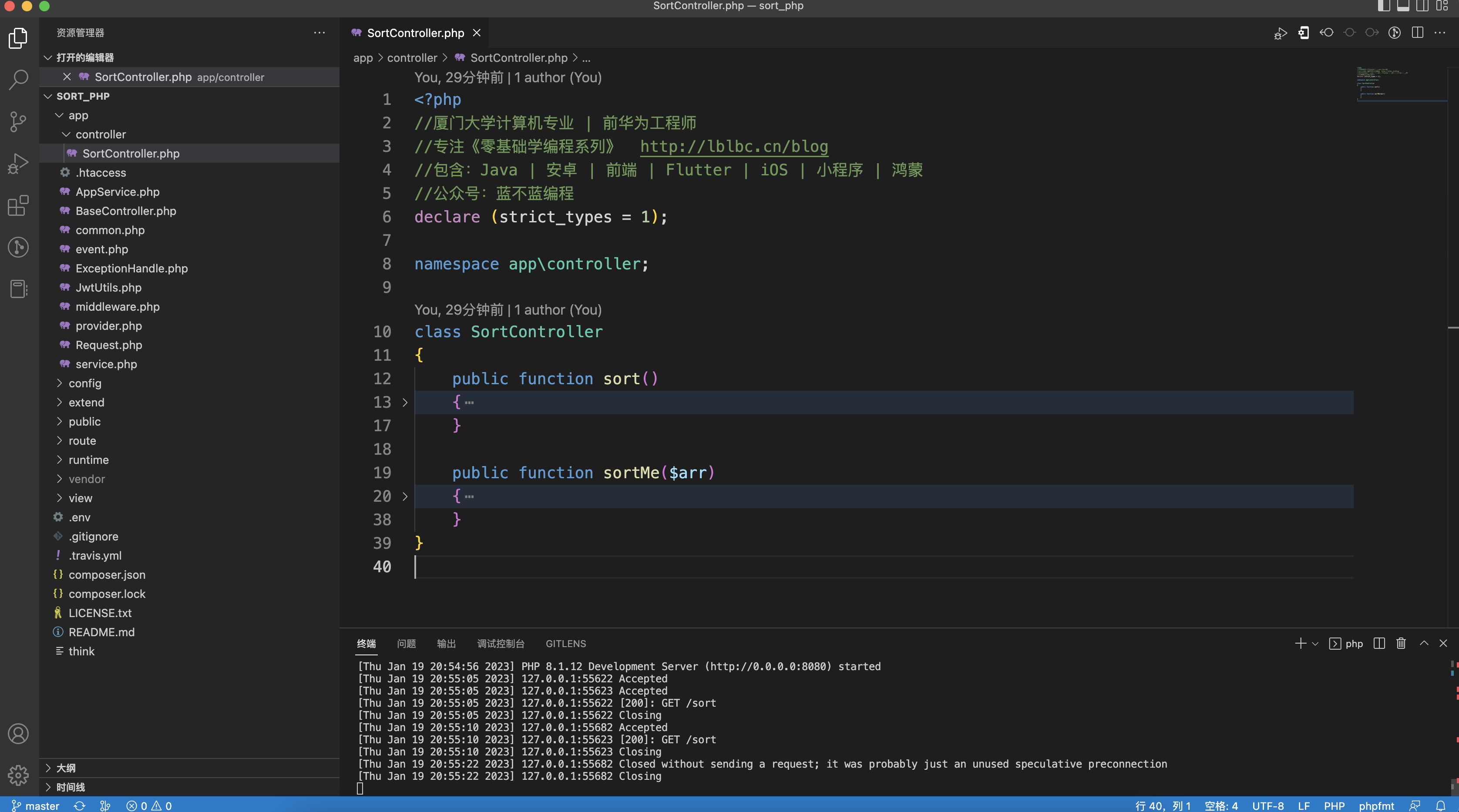Image resolution: width=1459 pixels, height=812 pixels.
Task: Open SortController.php in editor
Action: [x=131, y=153]
